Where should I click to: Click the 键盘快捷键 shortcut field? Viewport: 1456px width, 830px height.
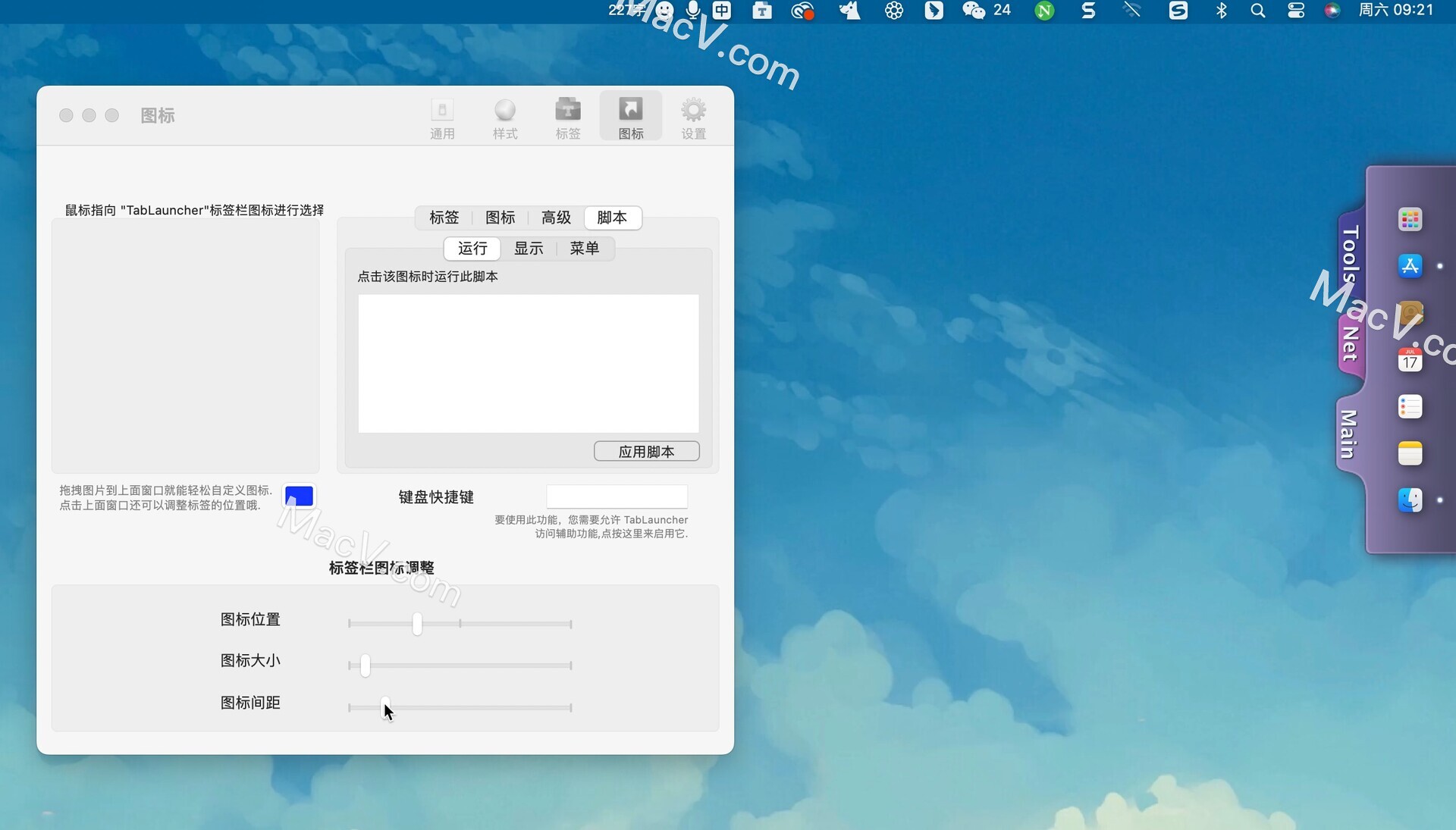(617, 496)
